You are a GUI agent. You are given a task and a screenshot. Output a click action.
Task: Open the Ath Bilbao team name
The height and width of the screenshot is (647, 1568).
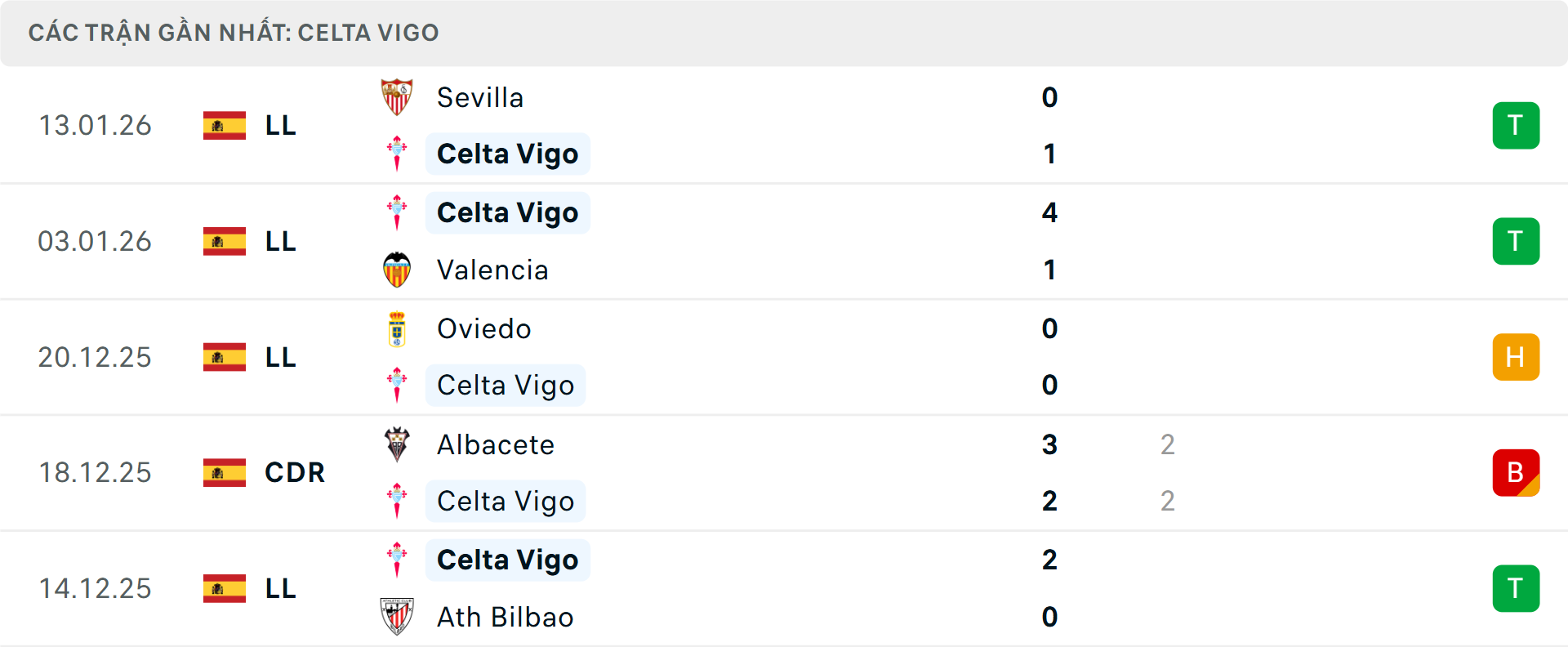(505, 617)
